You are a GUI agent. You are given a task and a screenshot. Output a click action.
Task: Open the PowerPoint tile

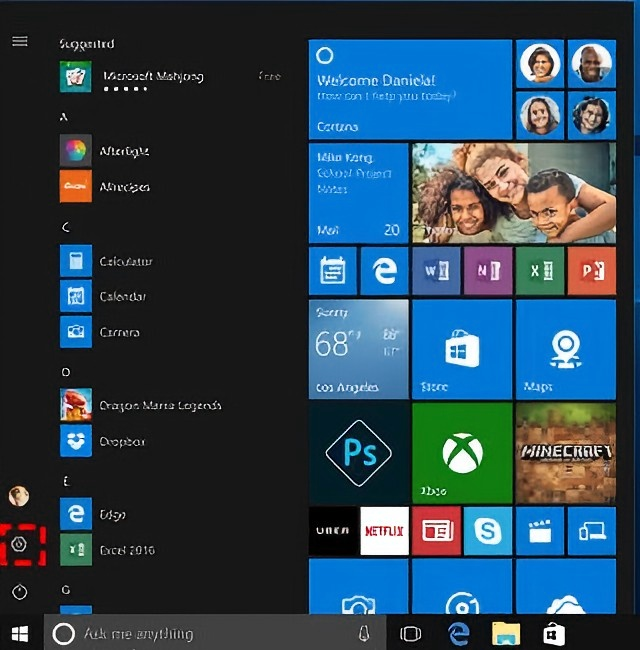click(x=591, y=271)
